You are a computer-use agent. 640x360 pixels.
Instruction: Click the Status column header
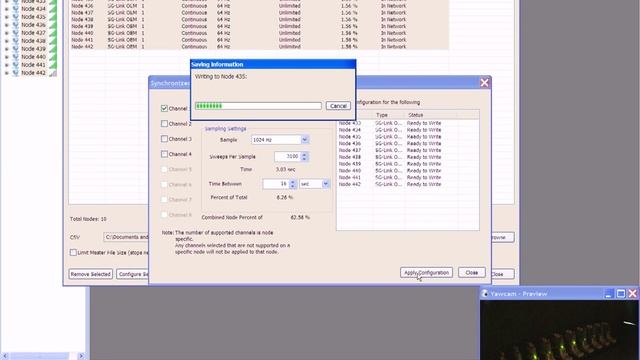pyautogui.click(x=431, y=115)
